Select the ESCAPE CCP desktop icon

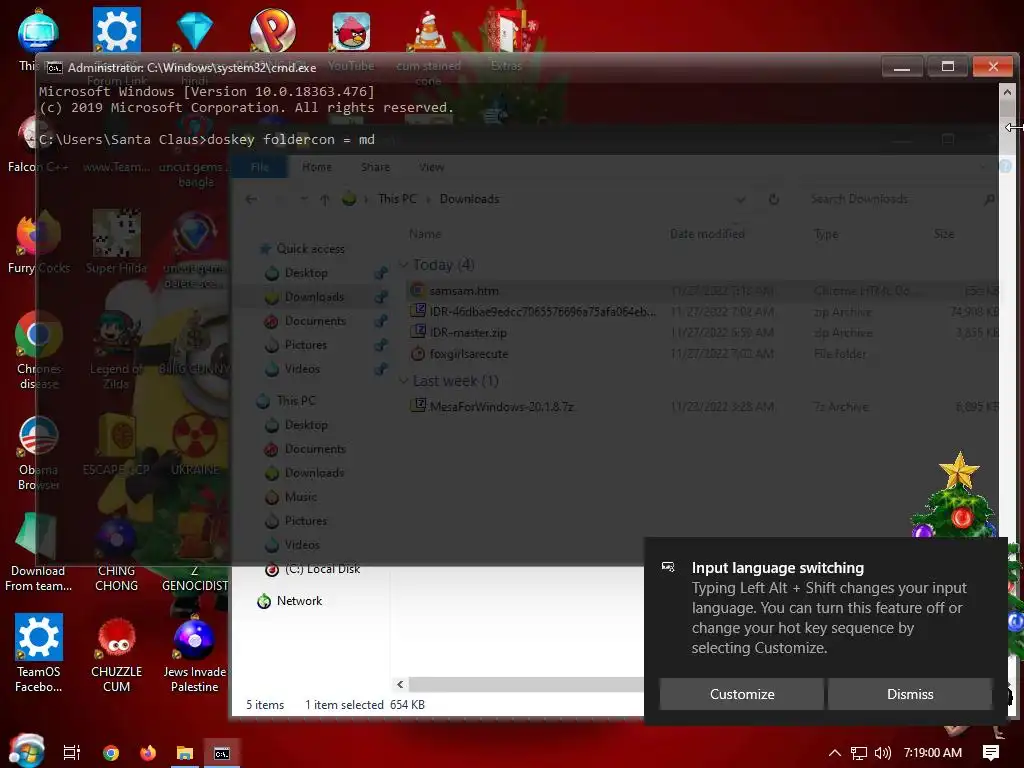(x=116, y=444)
